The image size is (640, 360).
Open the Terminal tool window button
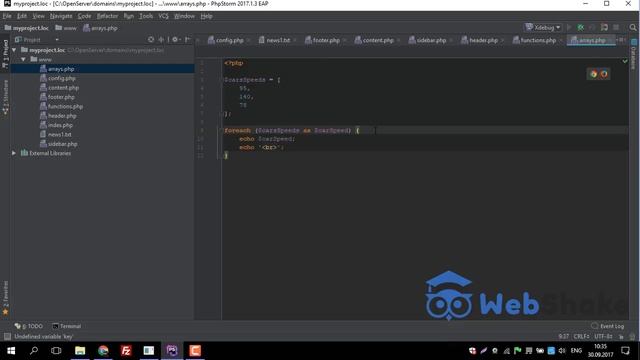(x=67, y=326)
